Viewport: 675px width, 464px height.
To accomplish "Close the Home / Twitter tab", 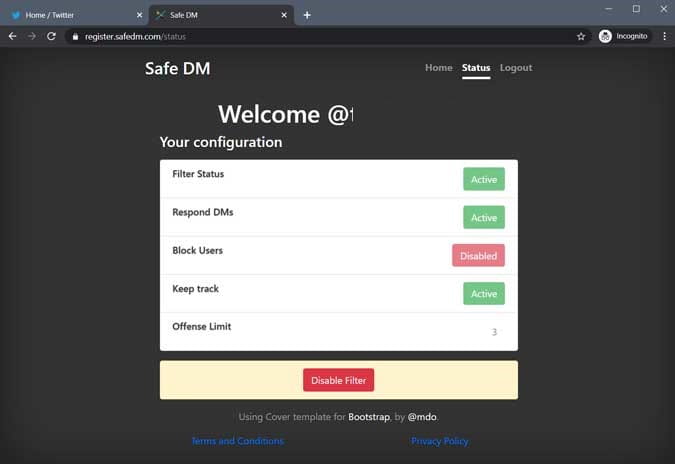I will coord(139,15).
